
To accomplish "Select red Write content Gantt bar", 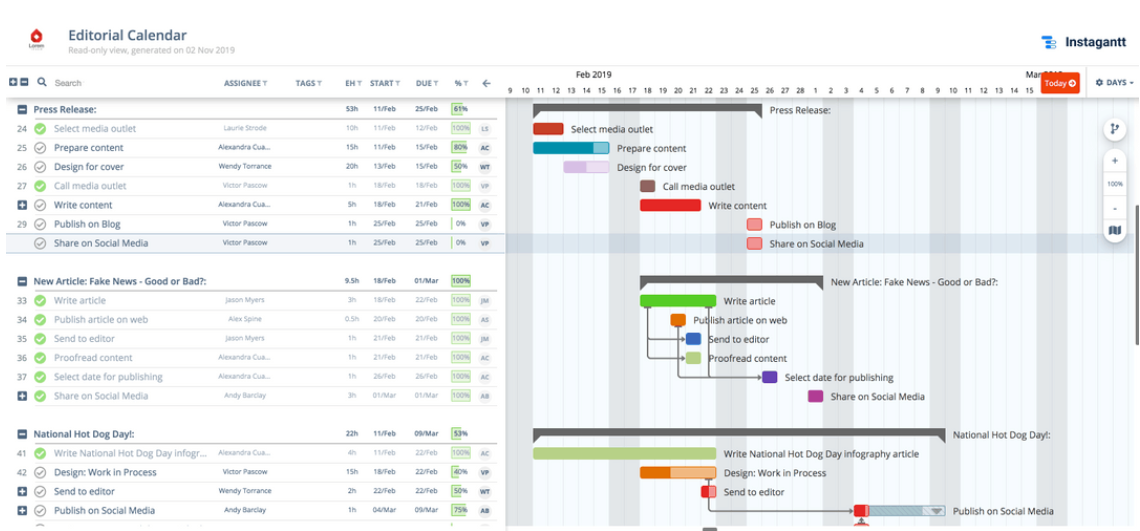I will 670,205.
